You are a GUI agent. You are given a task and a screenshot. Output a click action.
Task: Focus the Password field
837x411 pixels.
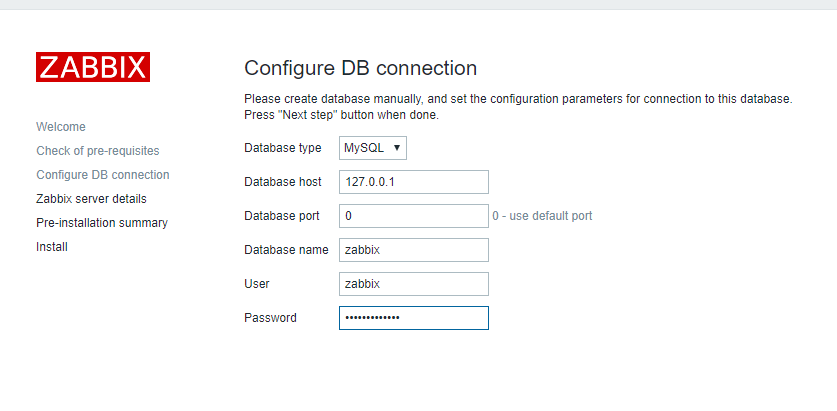point(413,318)
